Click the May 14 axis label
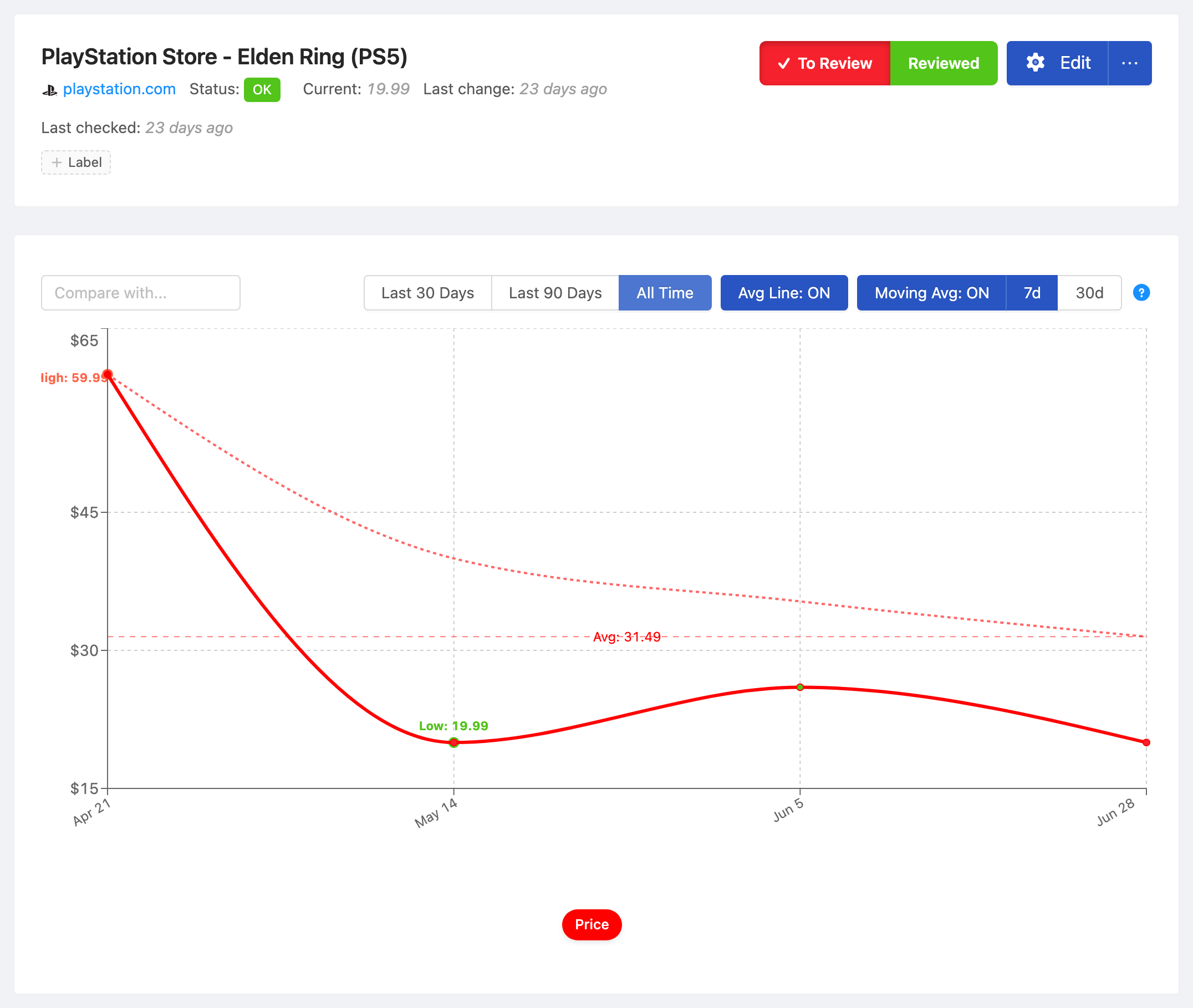 click(x=437, y=813)
